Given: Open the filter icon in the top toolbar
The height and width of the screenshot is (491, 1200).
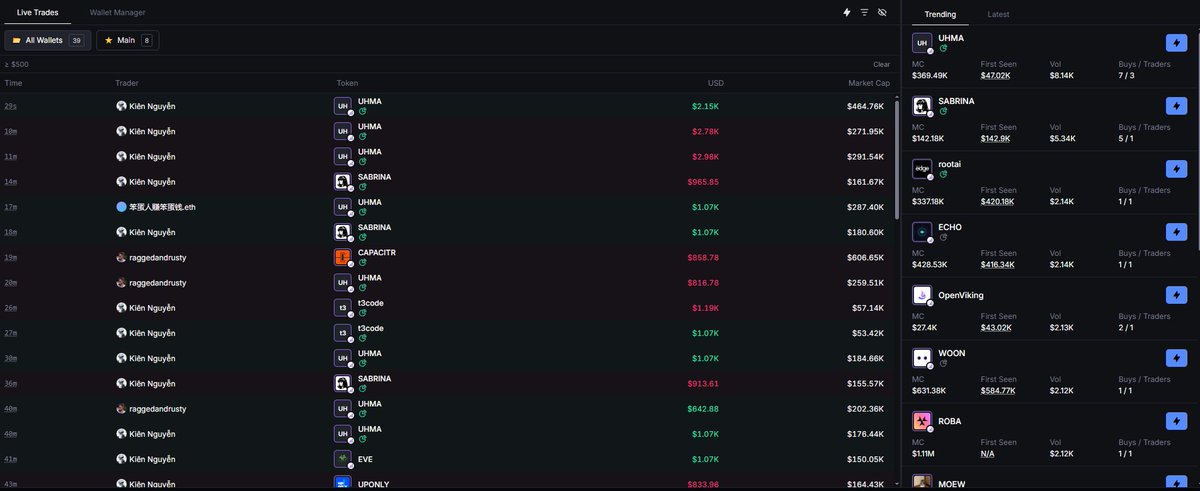Looking at the screenshot, I should click(864, 13).
